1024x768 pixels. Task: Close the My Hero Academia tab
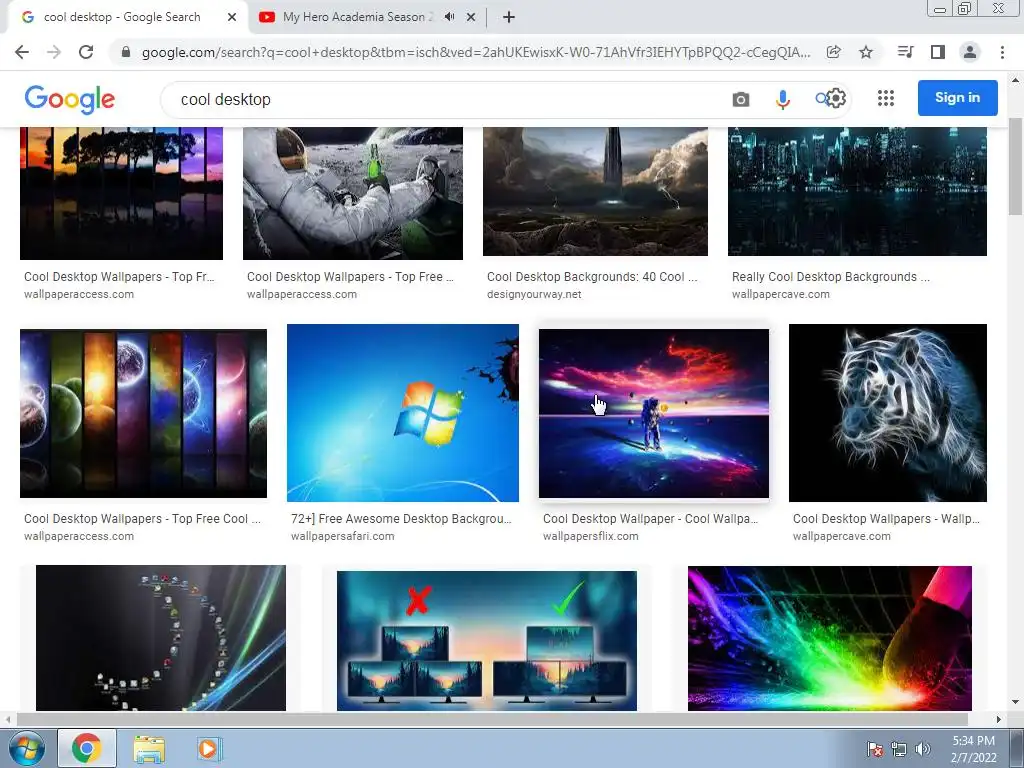pyautogui.click(x=471, y=17)
